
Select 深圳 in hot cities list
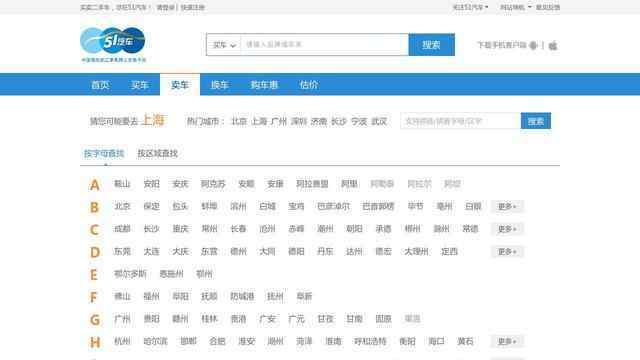coord(299,122)
